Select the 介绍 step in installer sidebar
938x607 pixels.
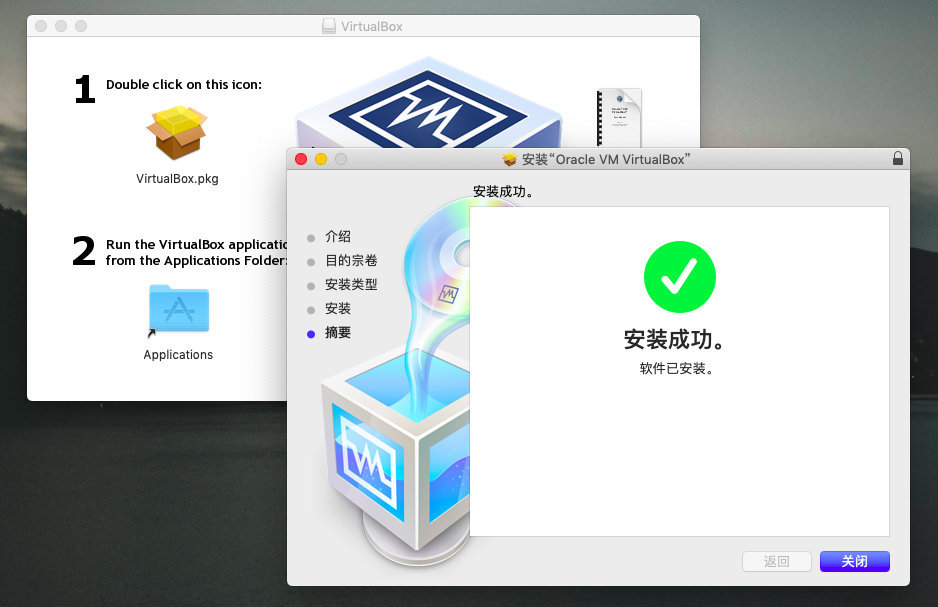click(337, 237)
